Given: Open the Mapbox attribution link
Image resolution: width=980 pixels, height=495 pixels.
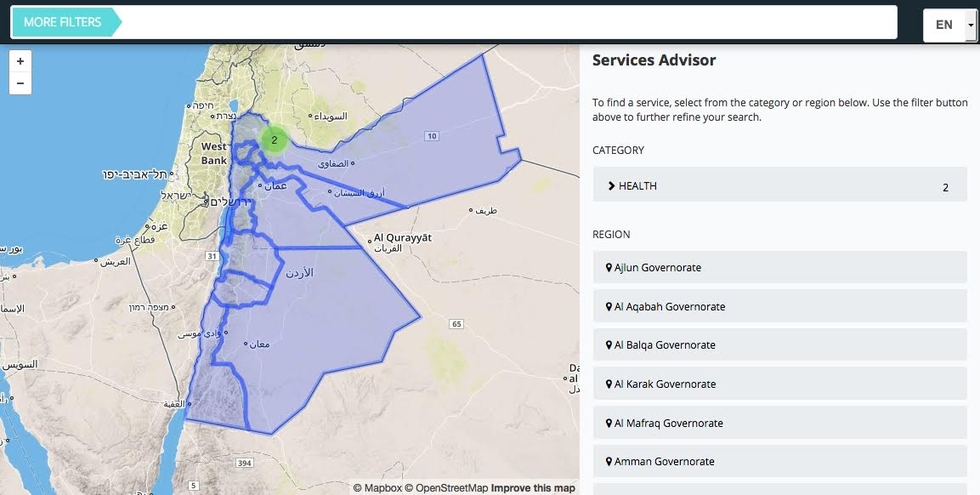Looking at the screenshot, I should click(377, 488).
